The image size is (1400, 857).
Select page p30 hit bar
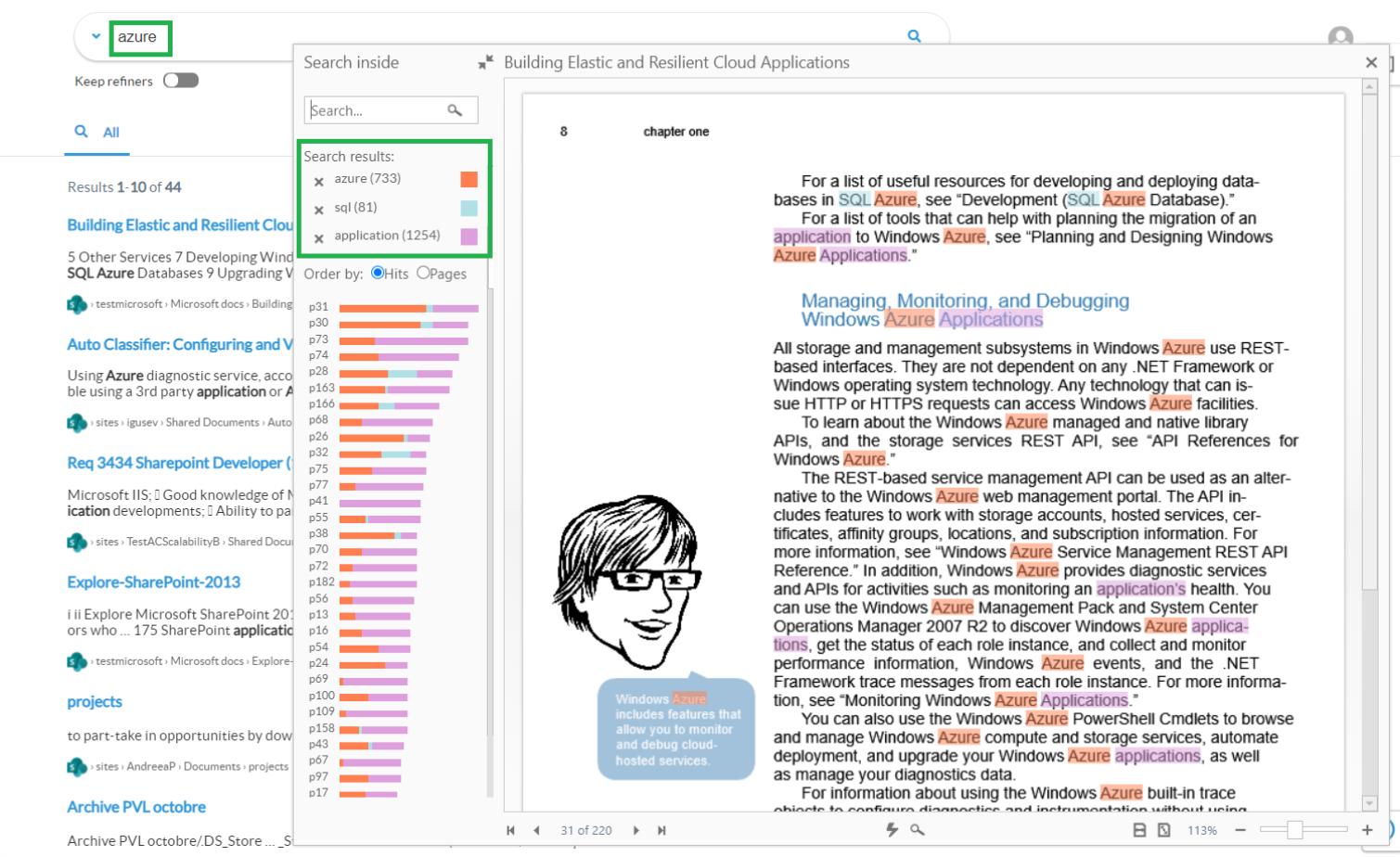(404, 325)
